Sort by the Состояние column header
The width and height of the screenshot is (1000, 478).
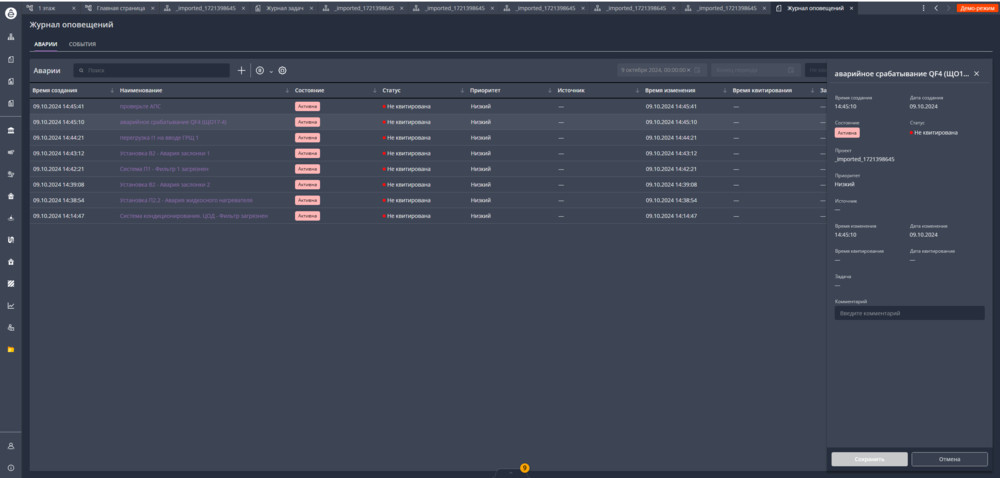pyautogui.click(x=310, y=90)
